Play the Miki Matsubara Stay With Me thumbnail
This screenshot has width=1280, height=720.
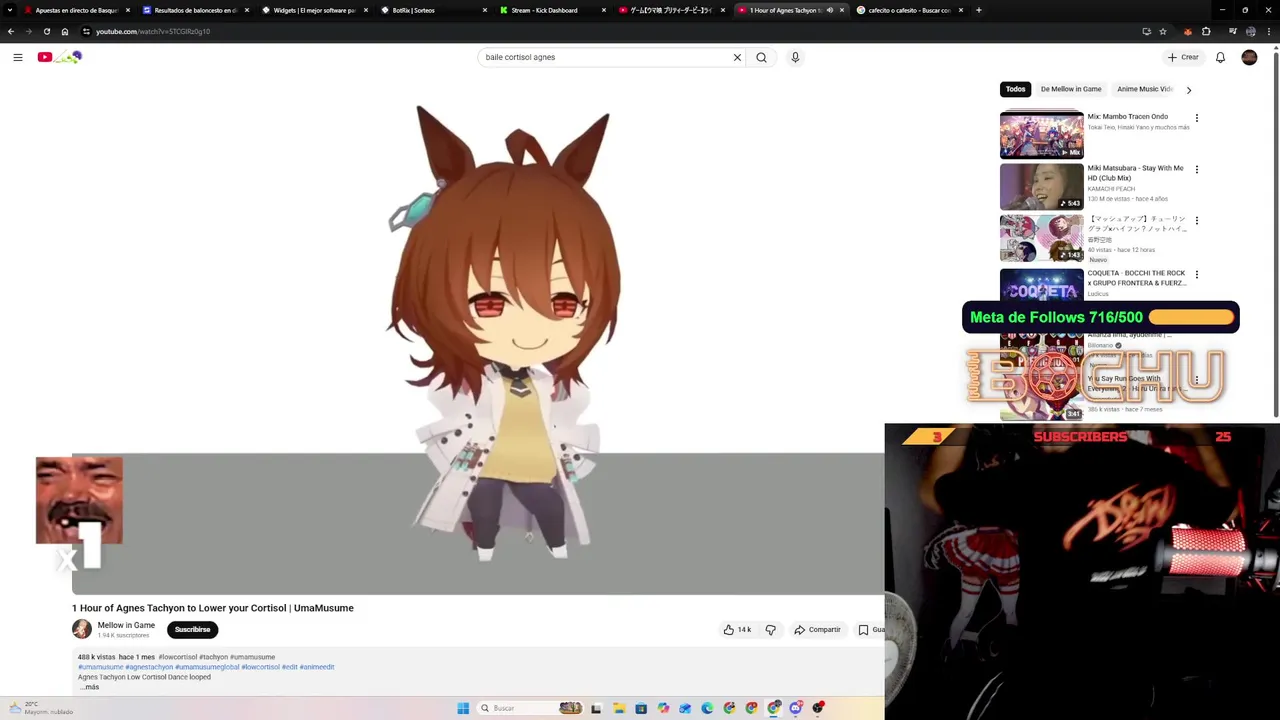click(1041, 186)
